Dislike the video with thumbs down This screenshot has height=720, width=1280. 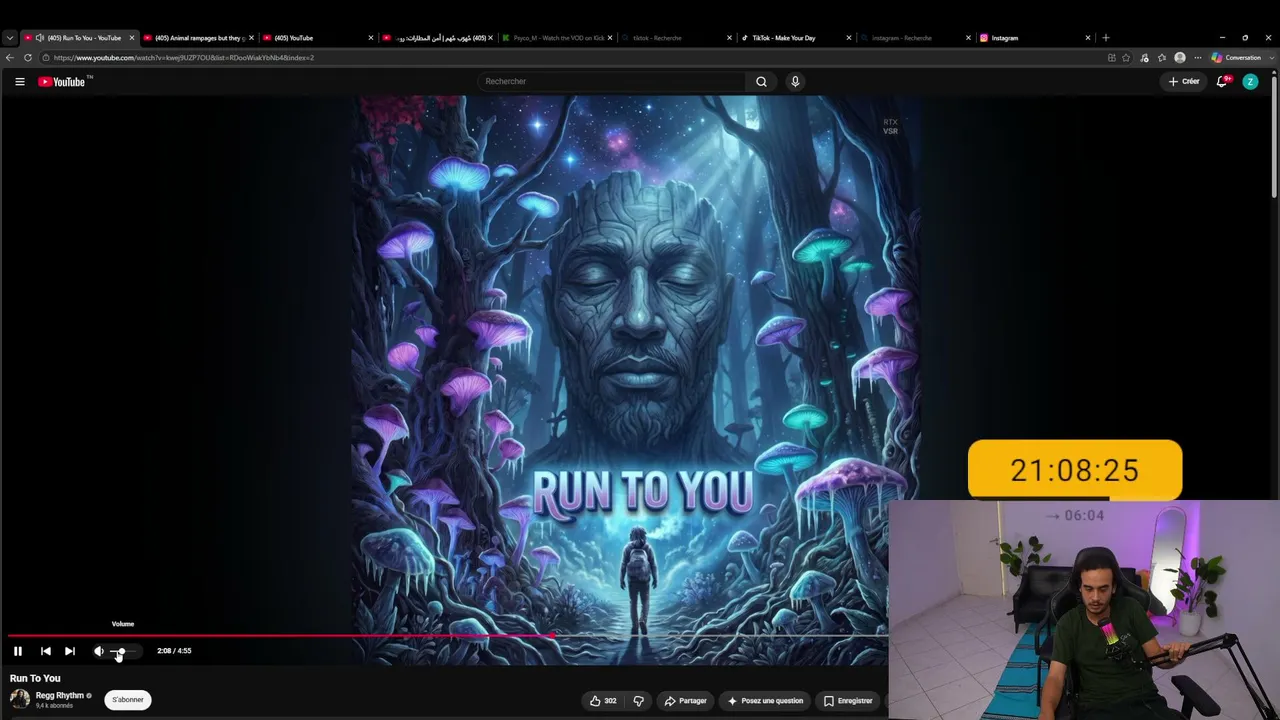638,701
